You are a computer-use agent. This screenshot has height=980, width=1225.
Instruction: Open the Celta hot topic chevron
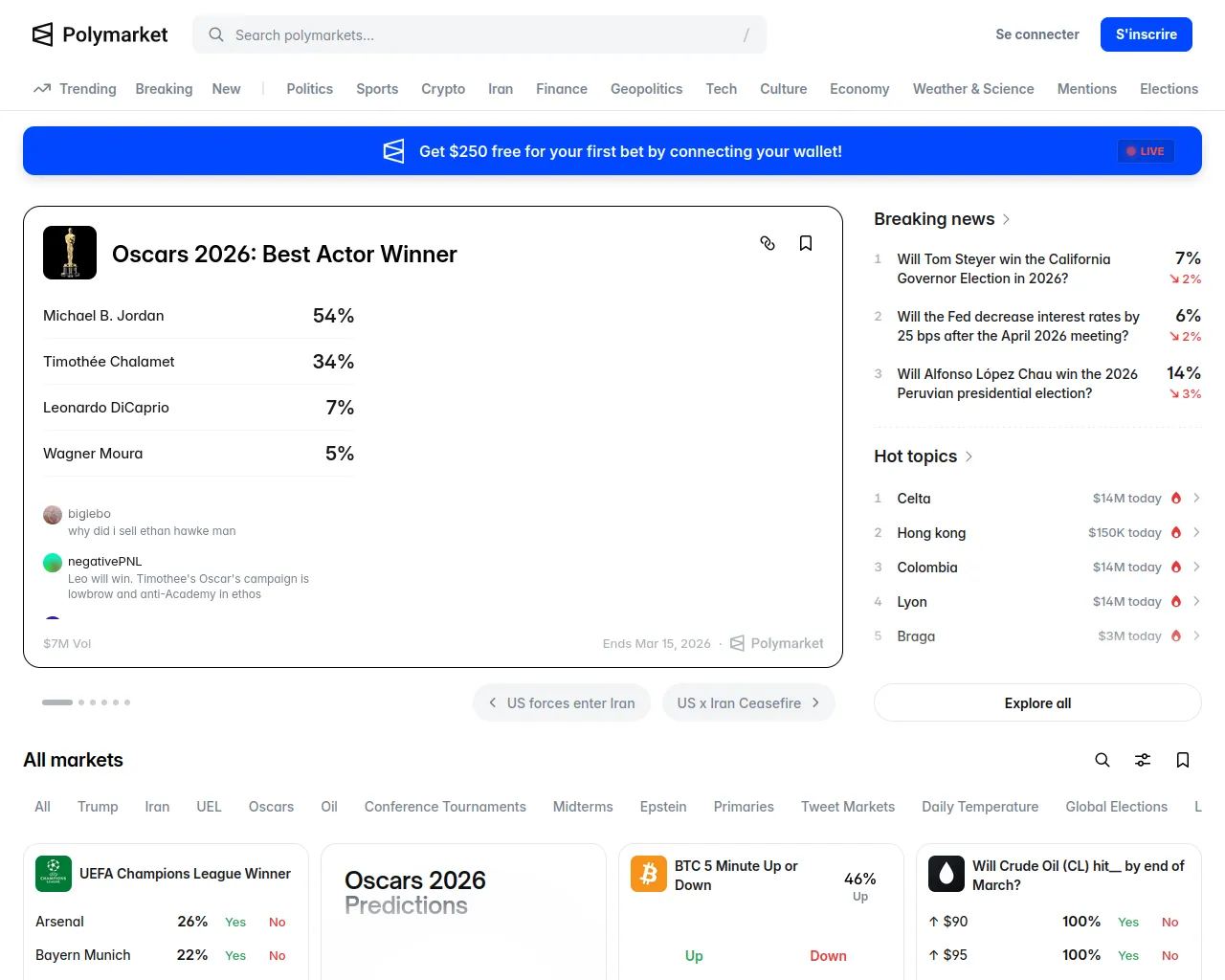[1196, 498]
